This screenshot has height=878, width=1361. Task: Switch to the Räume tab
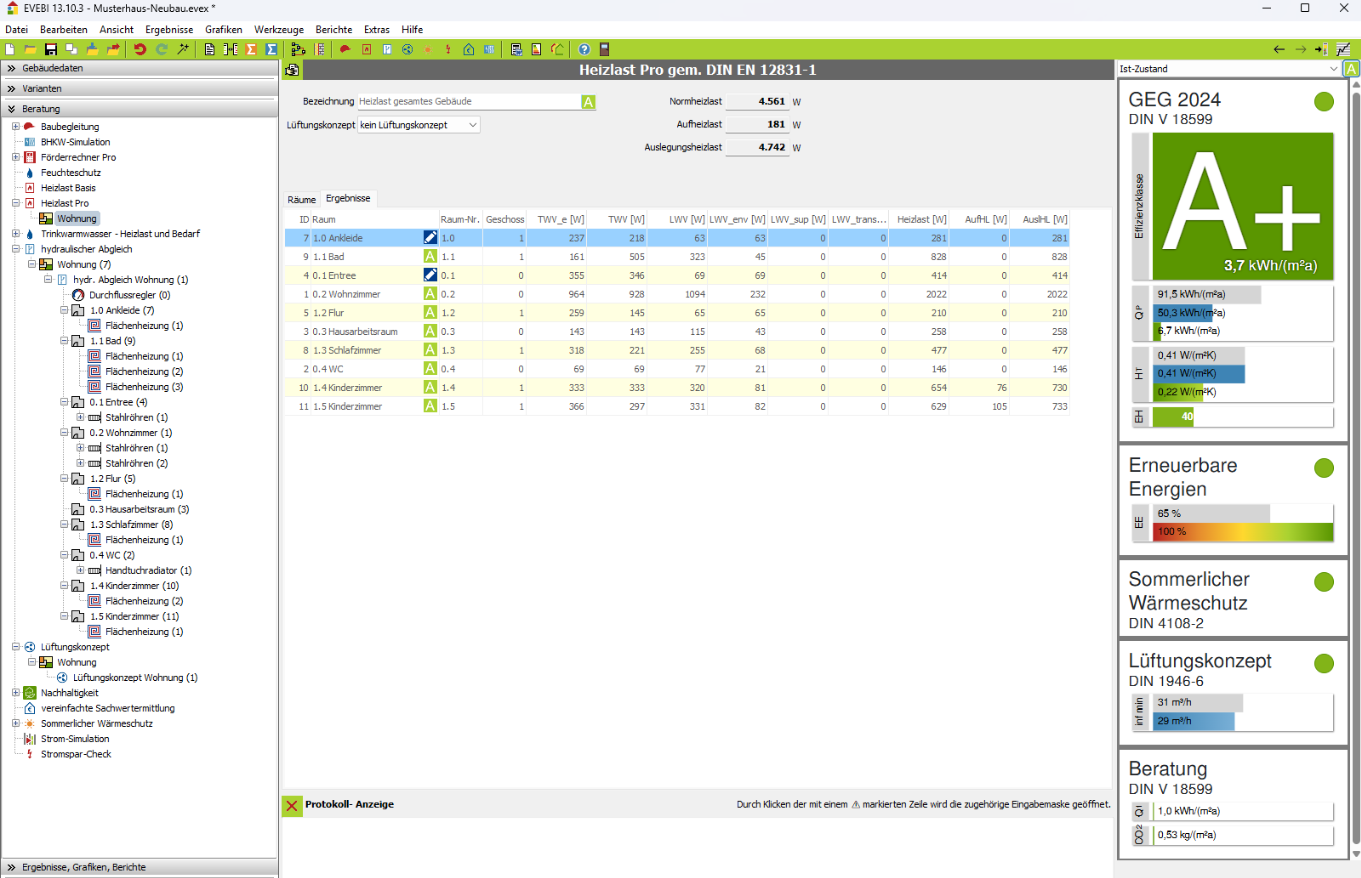point(301,199)
